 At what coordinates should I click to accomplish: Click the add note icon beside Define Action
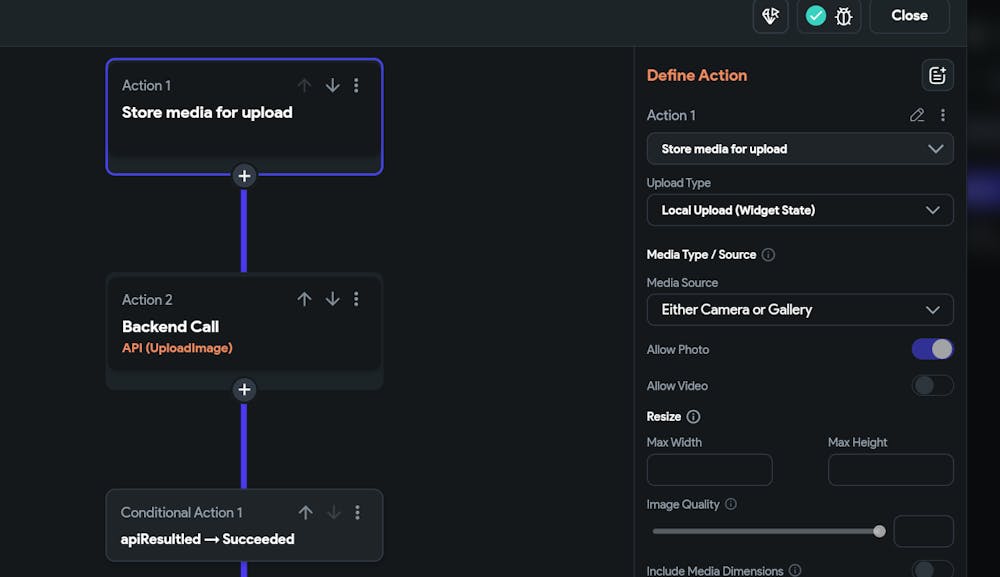[x=937, y=75]
